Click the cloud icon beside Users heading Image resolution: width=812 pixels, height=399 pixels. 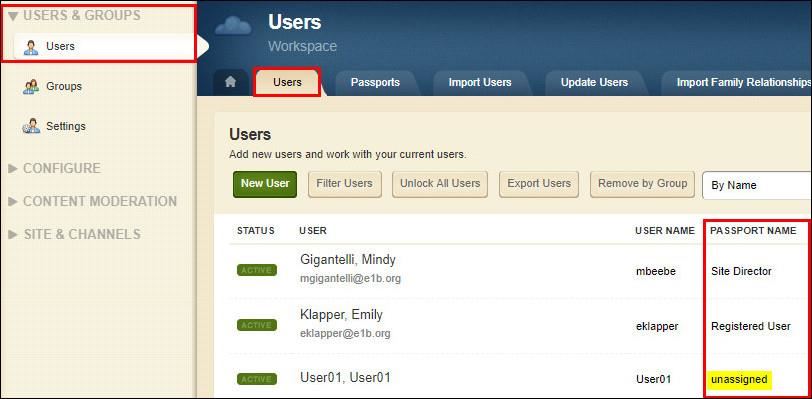[233, 26]
